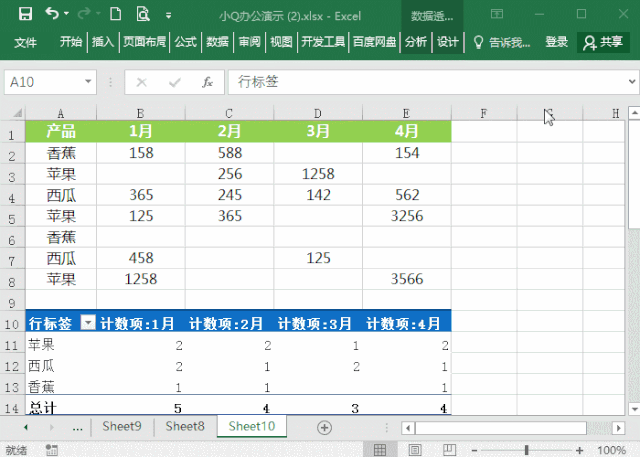This screenshot has width=640, height=457.
Task: Click cell containing 3256
Action: point(407,216)
